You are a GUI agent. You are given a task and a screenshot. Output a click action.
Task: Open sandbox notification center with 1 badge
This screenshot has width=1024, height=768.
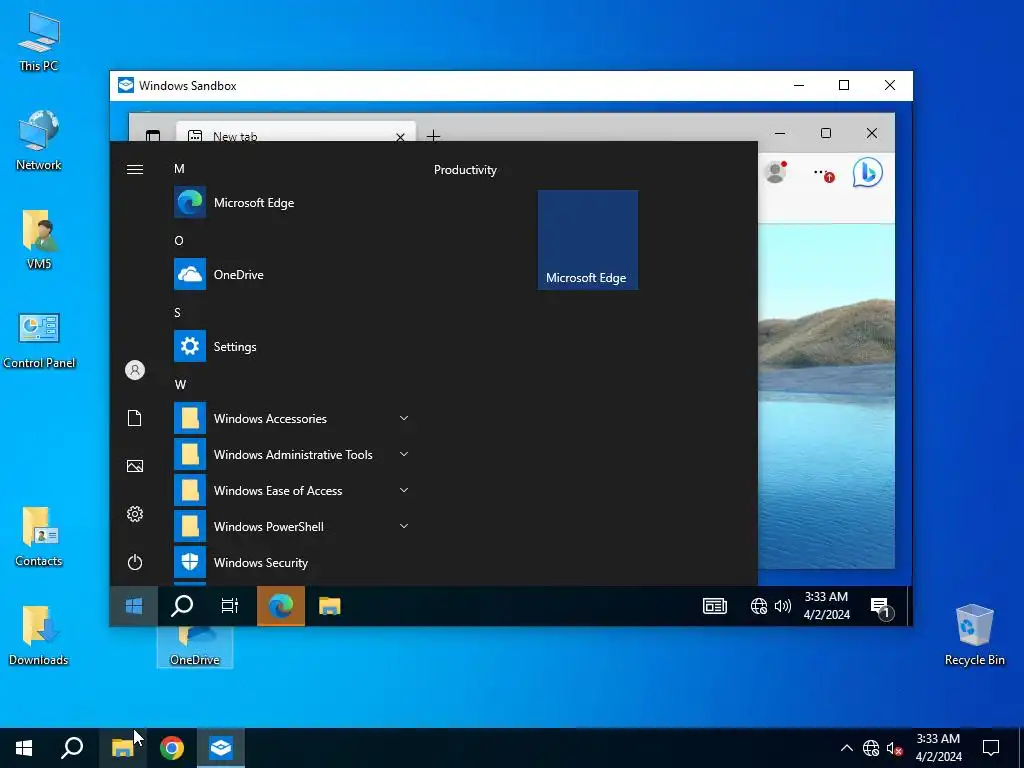click(881, 607)
